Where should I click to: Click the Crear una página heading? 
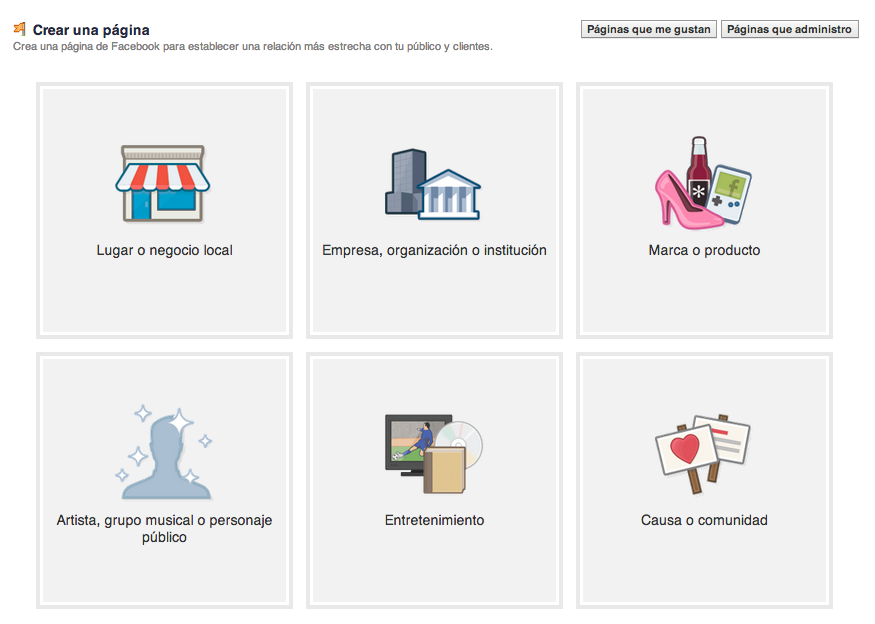(91, 30)
